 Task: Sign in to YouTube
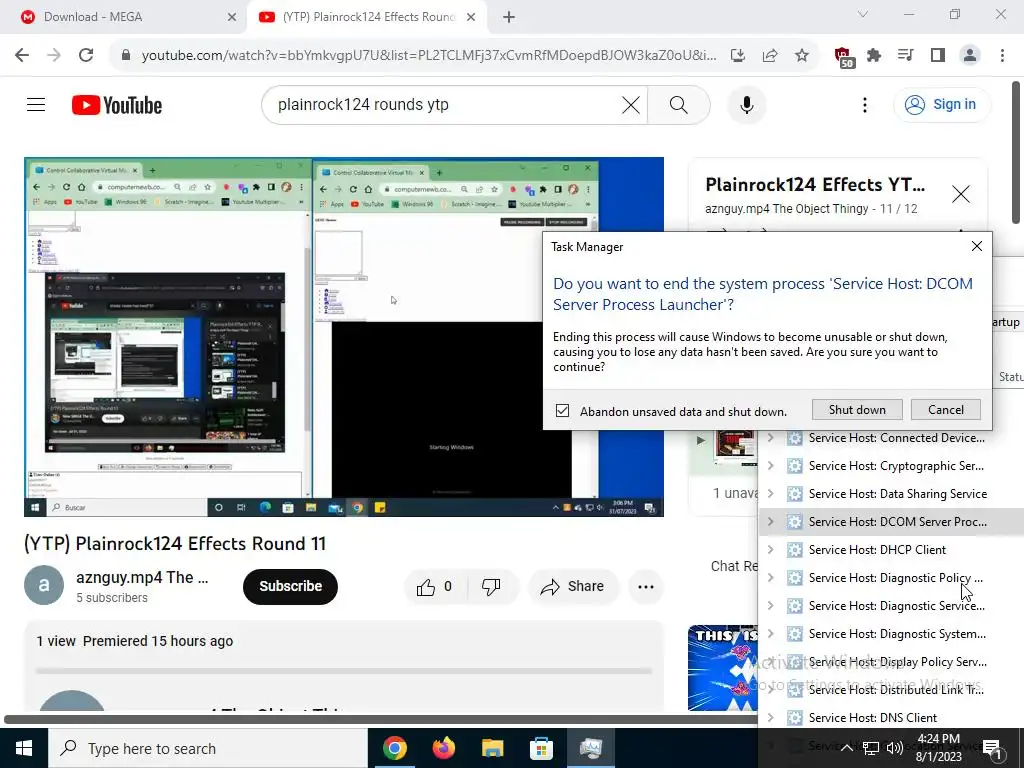pos(941,104)
